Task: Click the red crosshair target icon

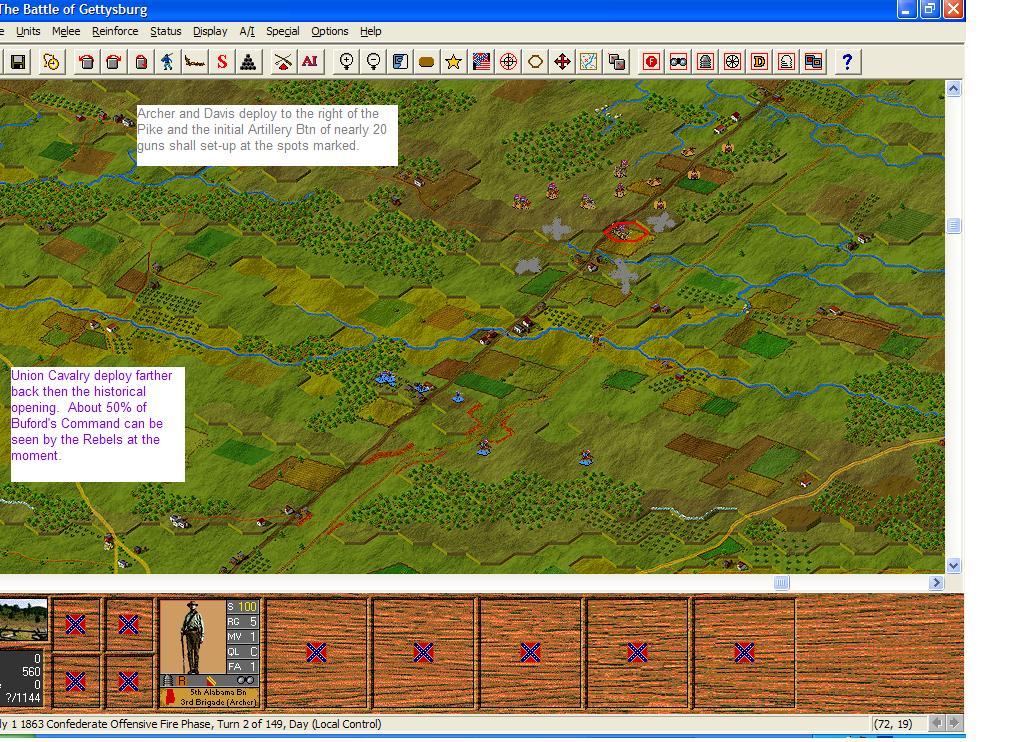Action: pos(508,62)
